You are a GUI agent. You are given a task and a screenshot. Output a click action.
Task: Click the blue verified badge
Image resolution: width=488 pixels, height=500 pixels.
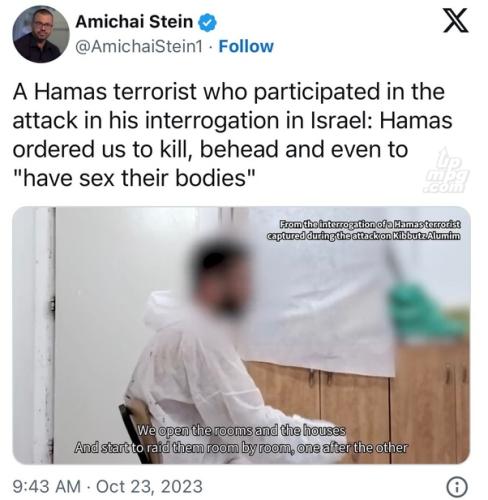(207, 22)
